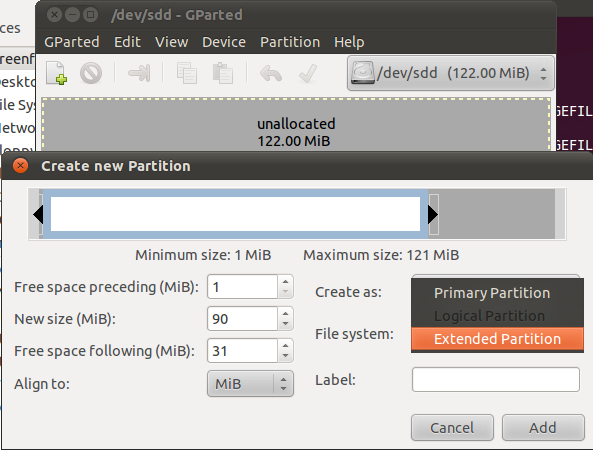Click the Label text field
The image size is (593, 450).
coord(496,379)
